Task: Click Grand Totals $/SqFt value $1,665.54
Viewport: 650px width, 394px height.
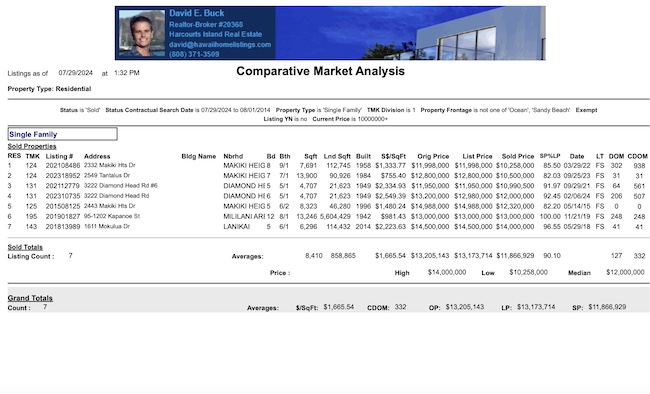Action: click(339, 307)
